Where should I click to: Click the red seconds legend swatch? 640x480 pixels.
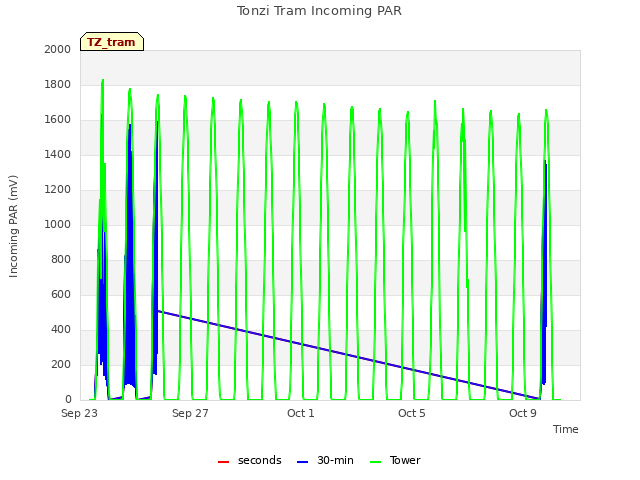pos(224,462)
